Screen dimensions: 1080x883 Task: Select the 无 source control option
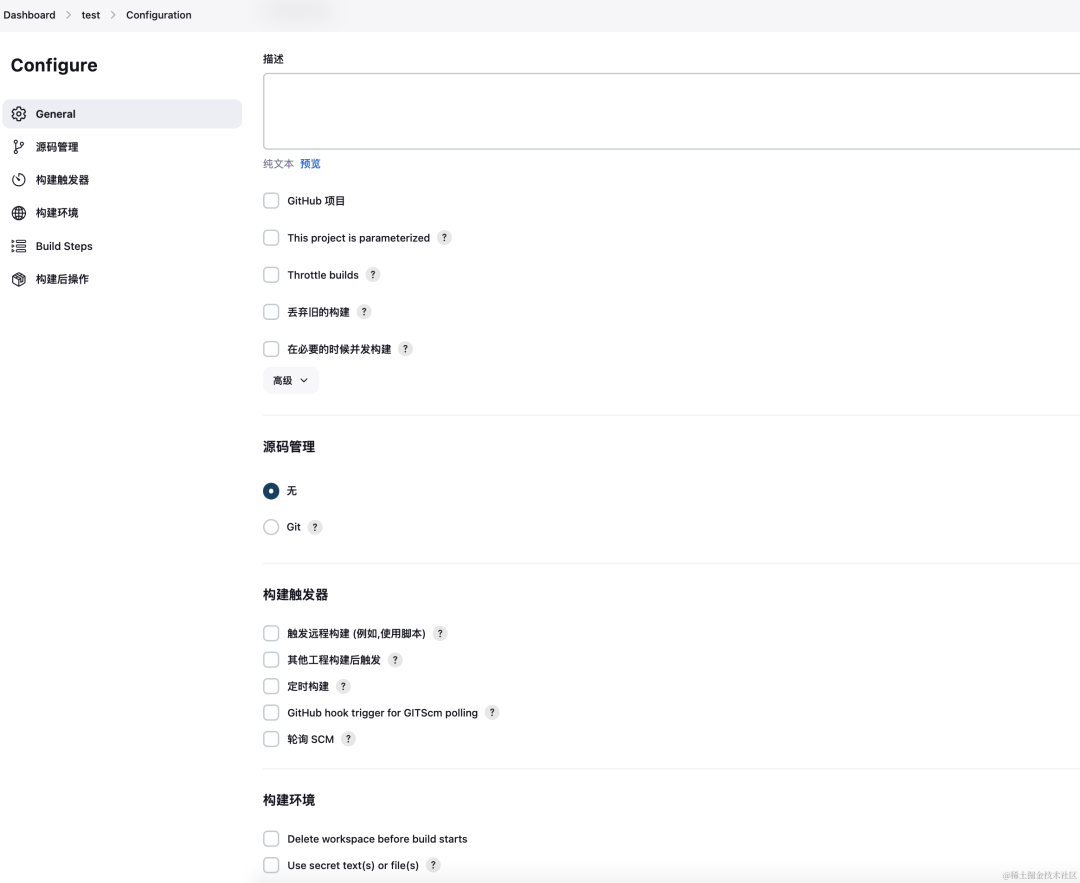271,491
